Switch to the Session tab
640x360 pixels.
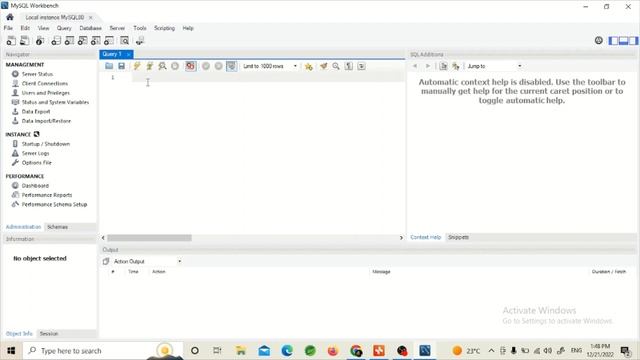pos(49,334)
